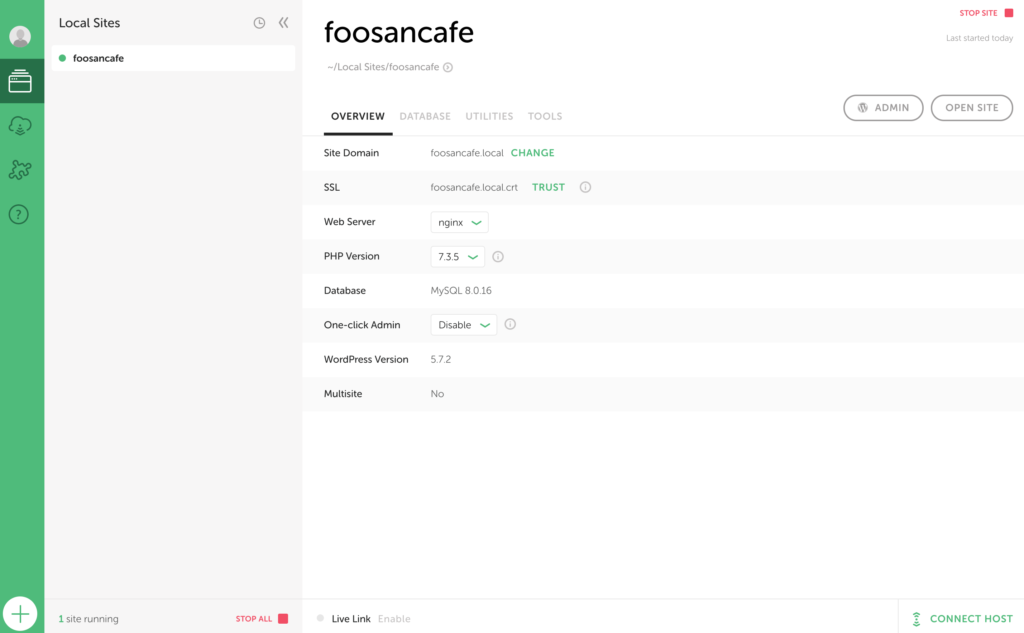Screen dimensions: 1024x633
Task: Click the Open Site button
Action: [x=971, y=108]
